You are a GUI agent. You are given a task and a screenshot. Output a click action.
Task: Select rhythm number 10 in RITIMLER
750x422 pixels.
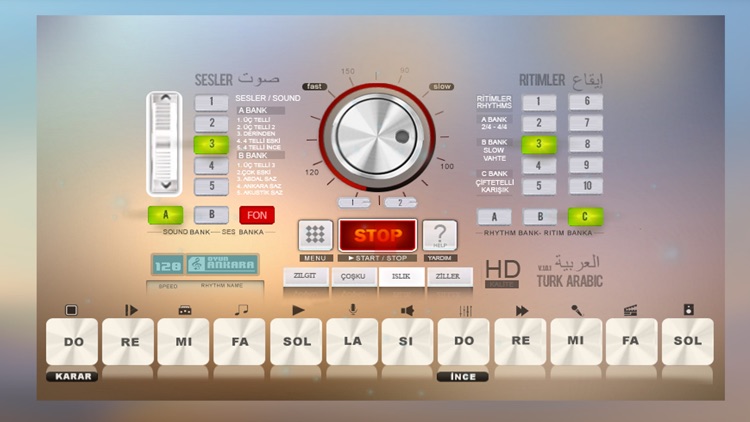[x=586, y=186]
